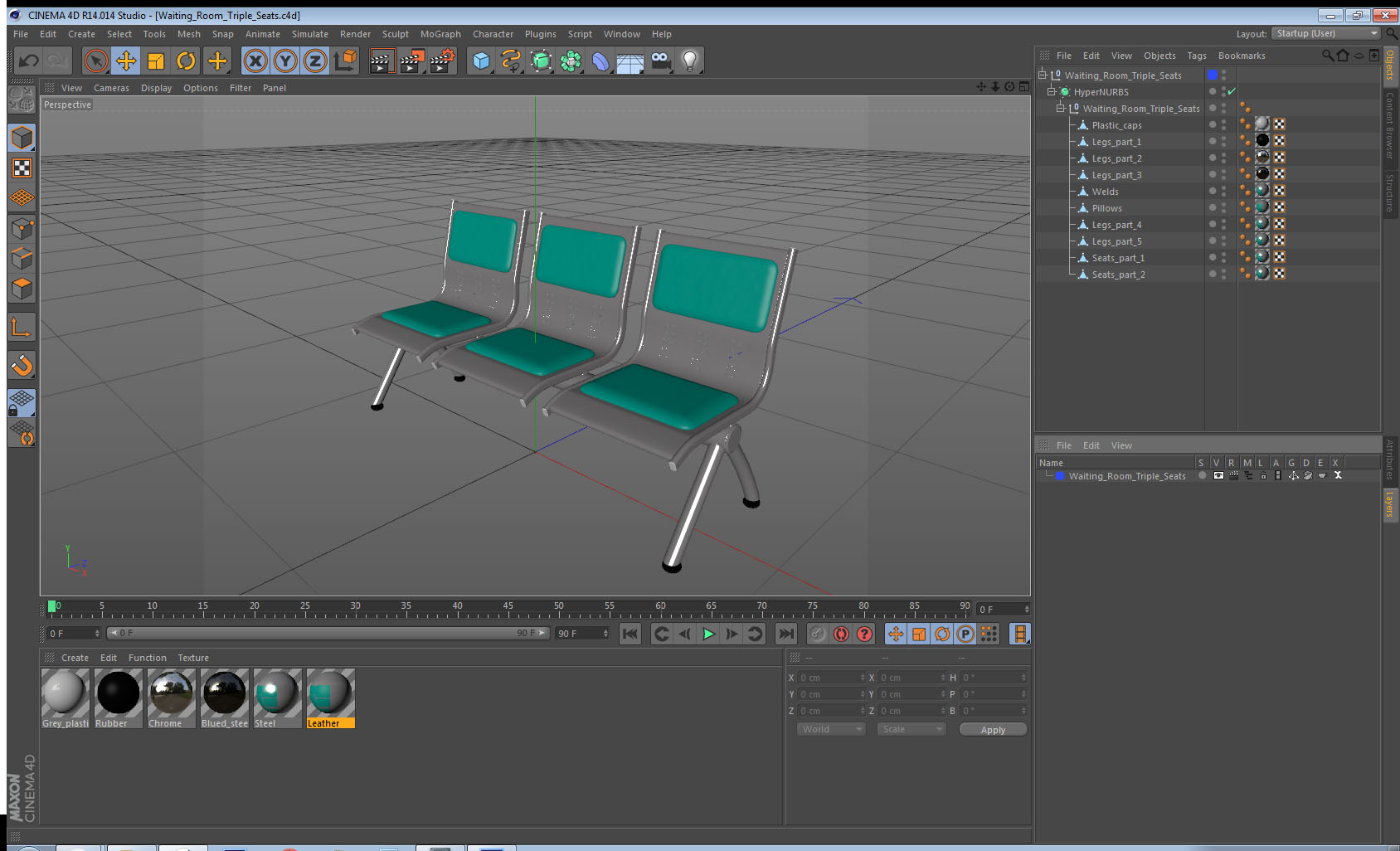The height and width of the screenshot is (851, 1400).
Task: Click the Object Manager search icon
Action: coord(1327,56)
